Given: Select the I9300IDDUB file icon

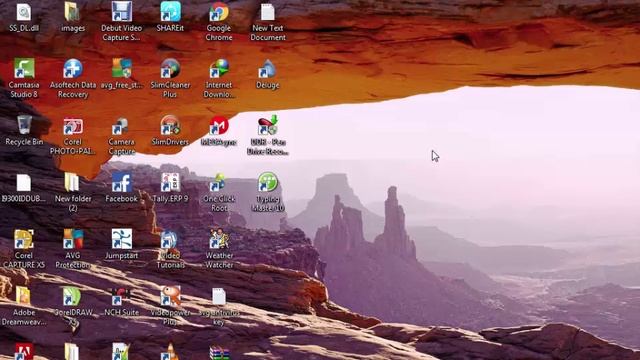Looking at the screenshot, I should coord(24,182).
